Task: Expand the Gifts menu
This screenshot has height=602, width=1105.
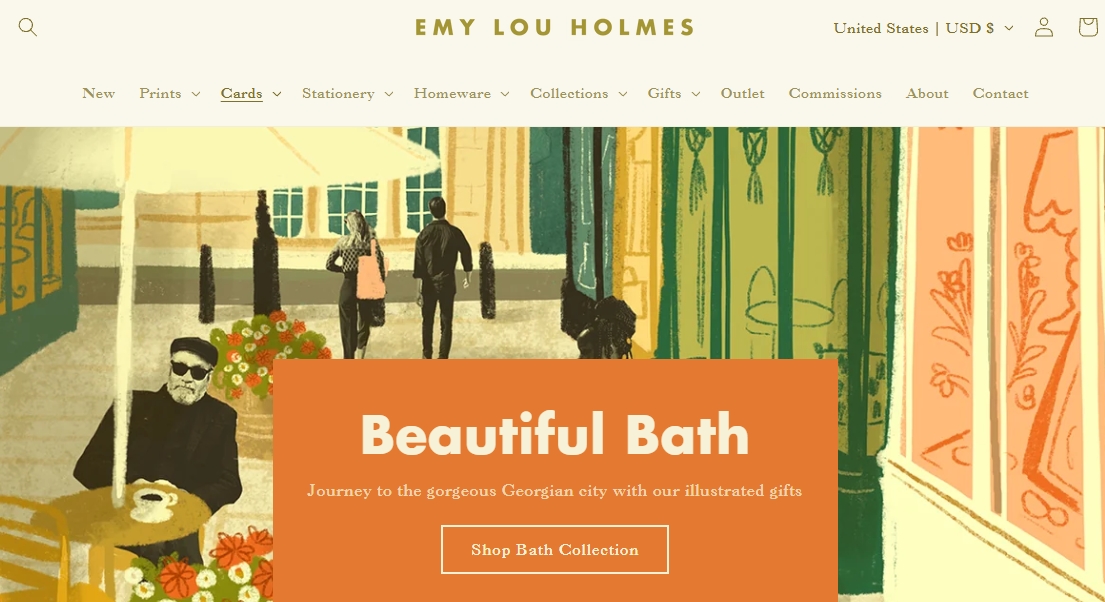Action: click(673, 94)
